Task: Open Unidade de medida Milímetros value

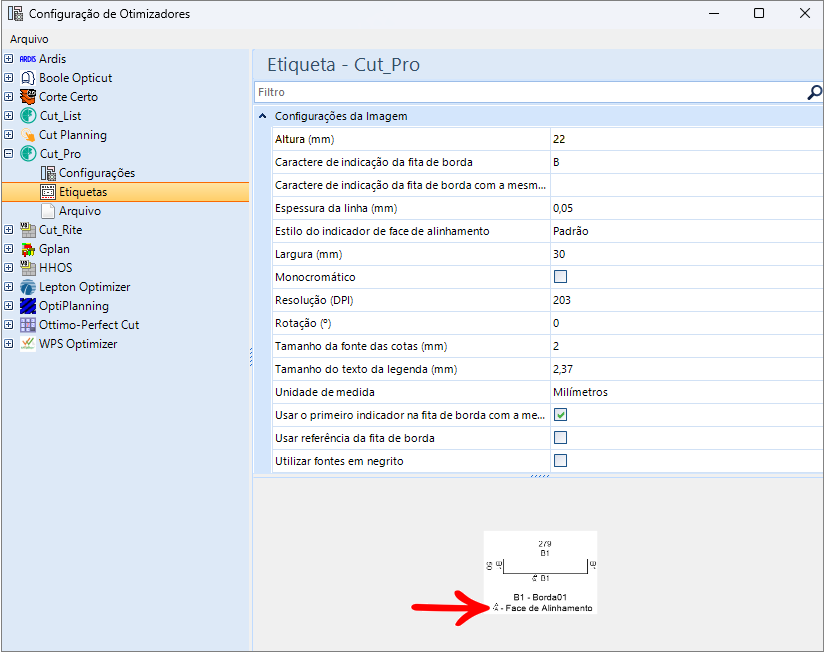Action: (686, 392)
